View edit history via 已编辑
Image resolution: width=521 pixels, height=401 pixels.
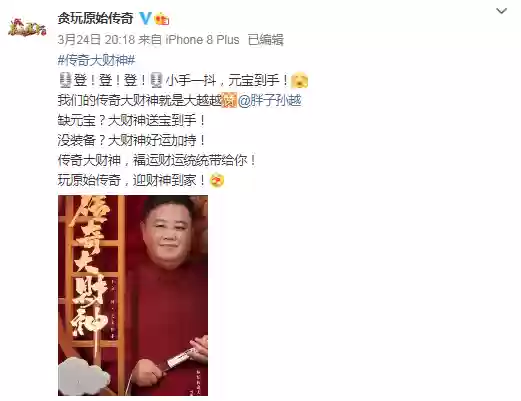[266, 40]
